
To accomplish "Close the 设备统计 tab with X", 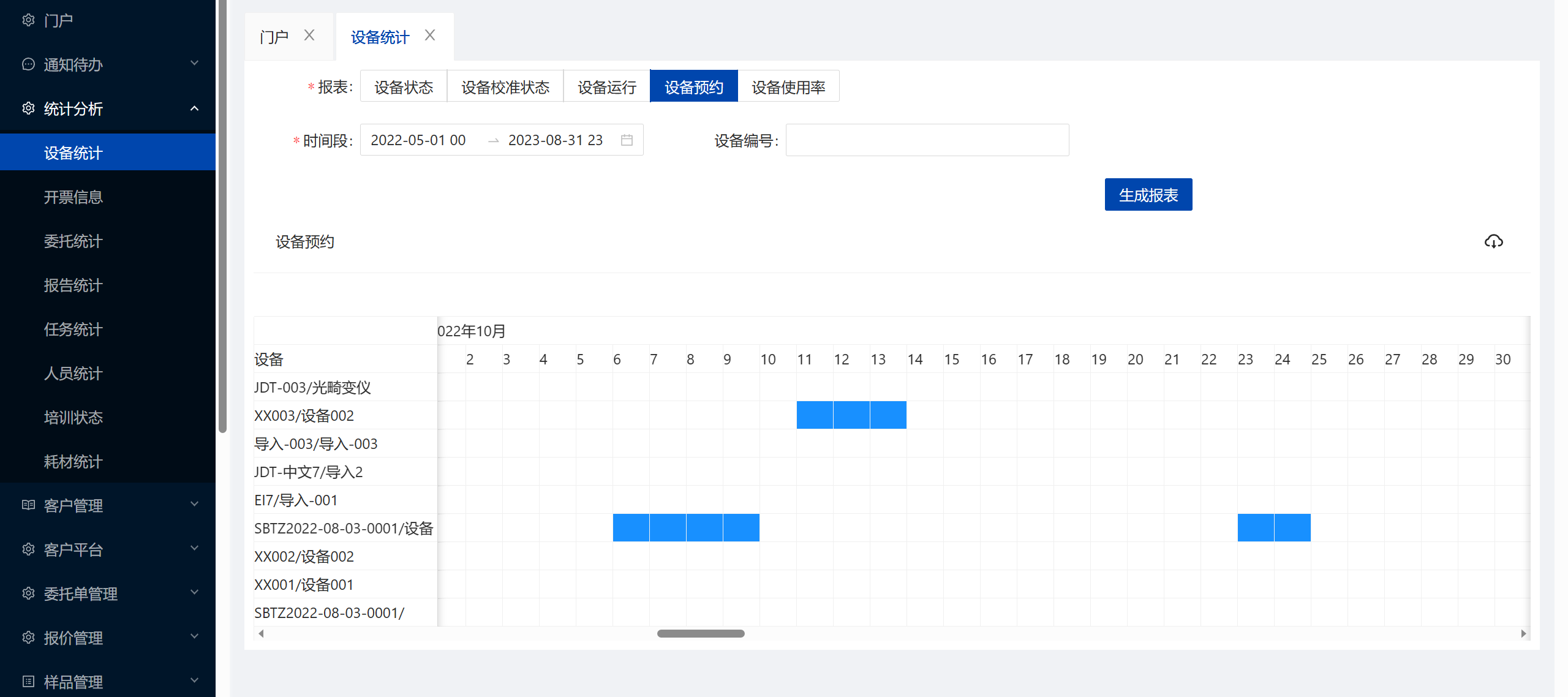I will (430, 36).
